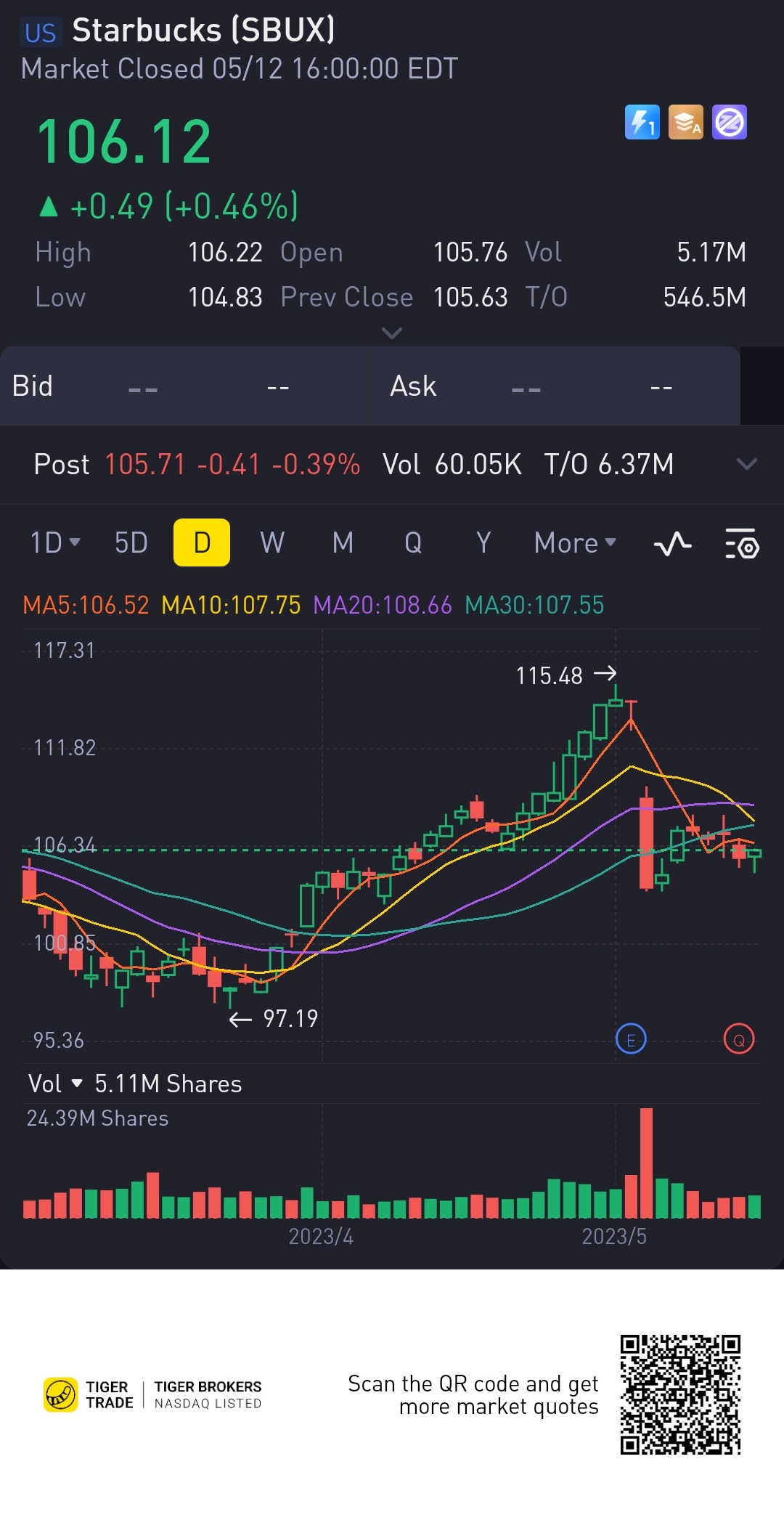This screenshot has width=784, height=1520.
Task: Tap the Bid label row
Action: point(33,386)
